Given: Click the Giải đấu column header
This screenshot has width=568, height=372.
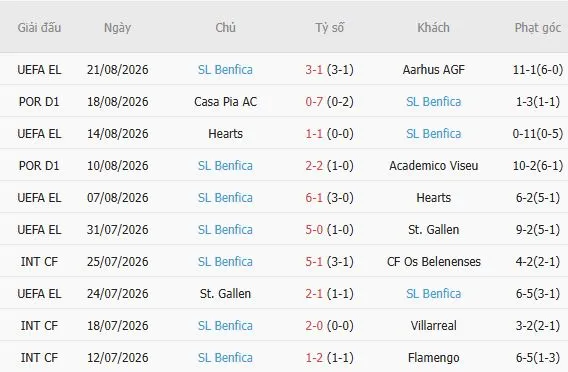Looking at the screenshot, I should [x=39, y=28].
